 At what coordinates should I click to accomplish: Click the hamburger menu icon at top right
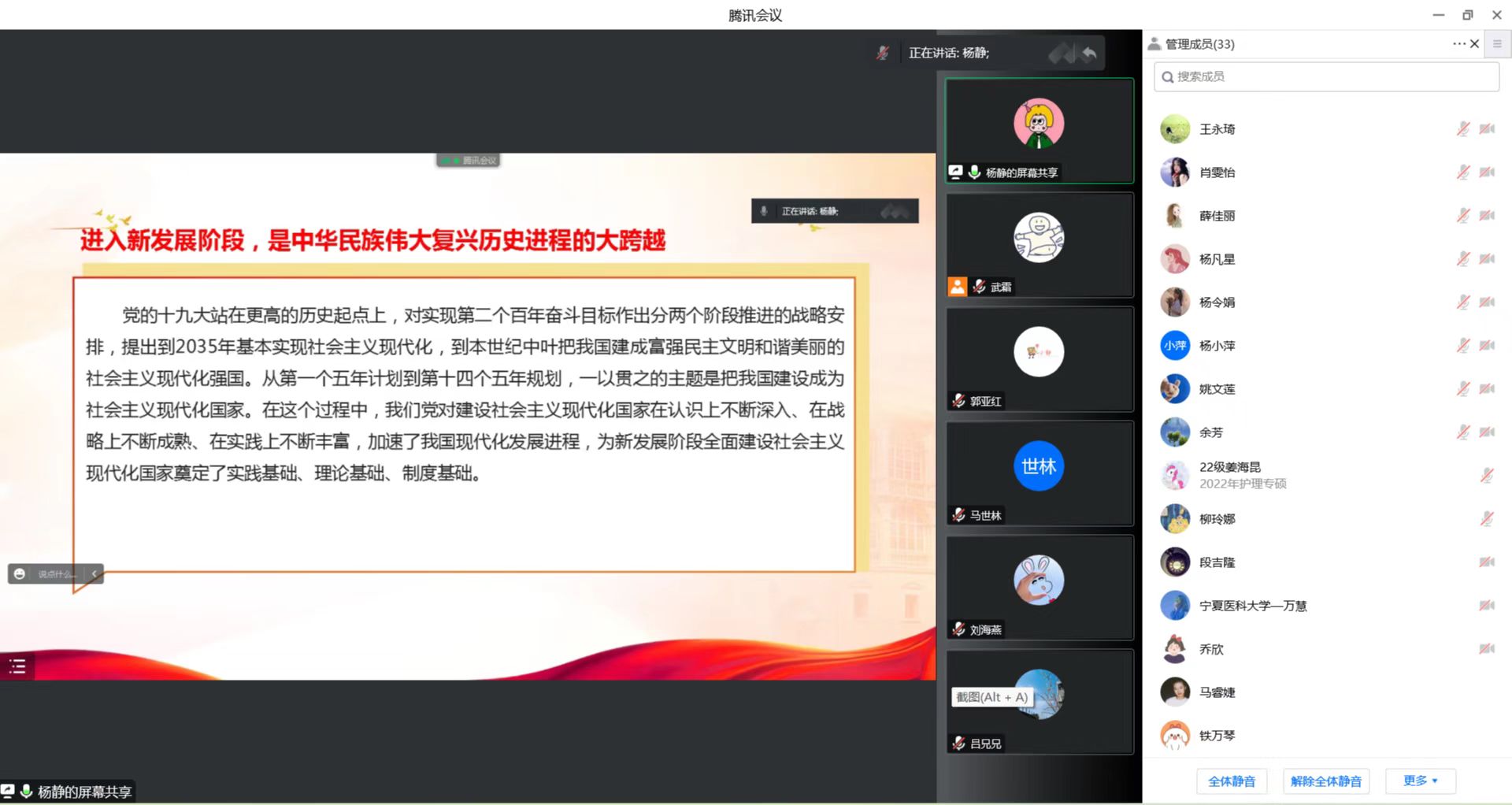point(1497,44)
